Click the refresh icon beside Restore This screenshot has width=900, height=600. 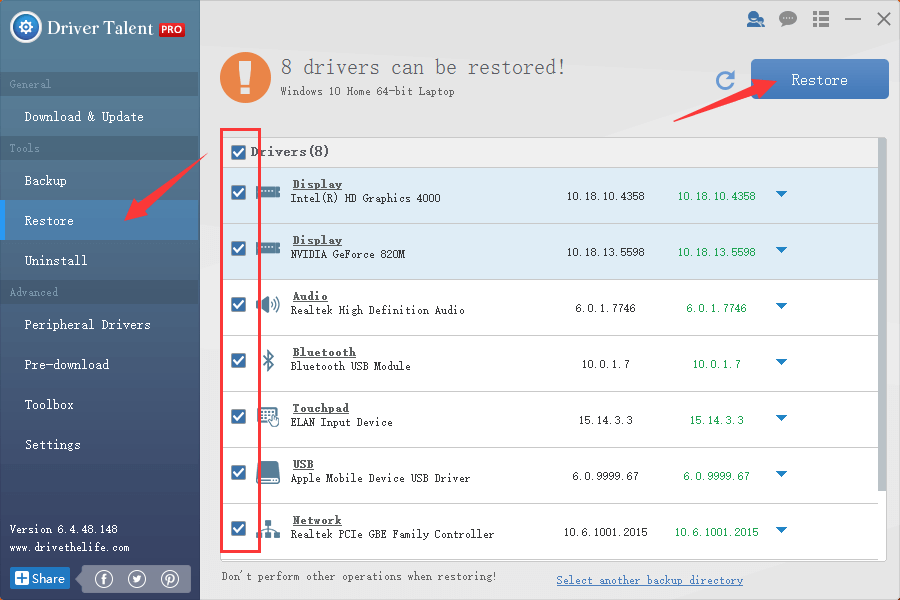[726, 80]
